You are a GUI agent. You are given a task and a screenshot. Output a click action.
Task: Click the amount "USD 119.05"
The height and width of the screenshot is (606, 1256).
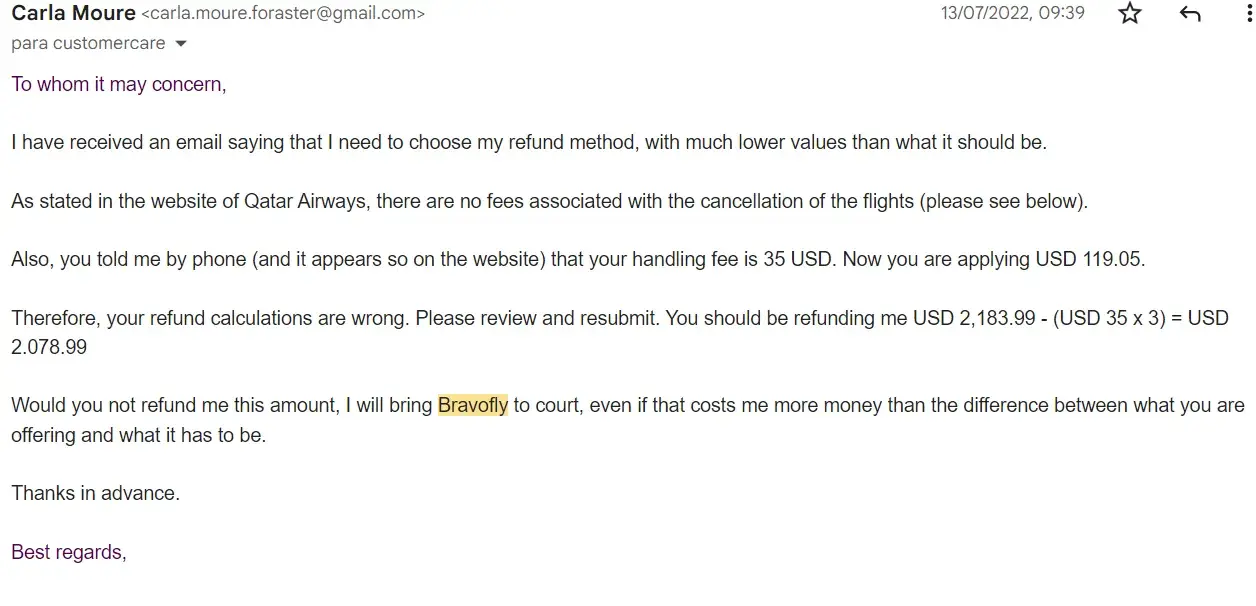coord(1089,259)
